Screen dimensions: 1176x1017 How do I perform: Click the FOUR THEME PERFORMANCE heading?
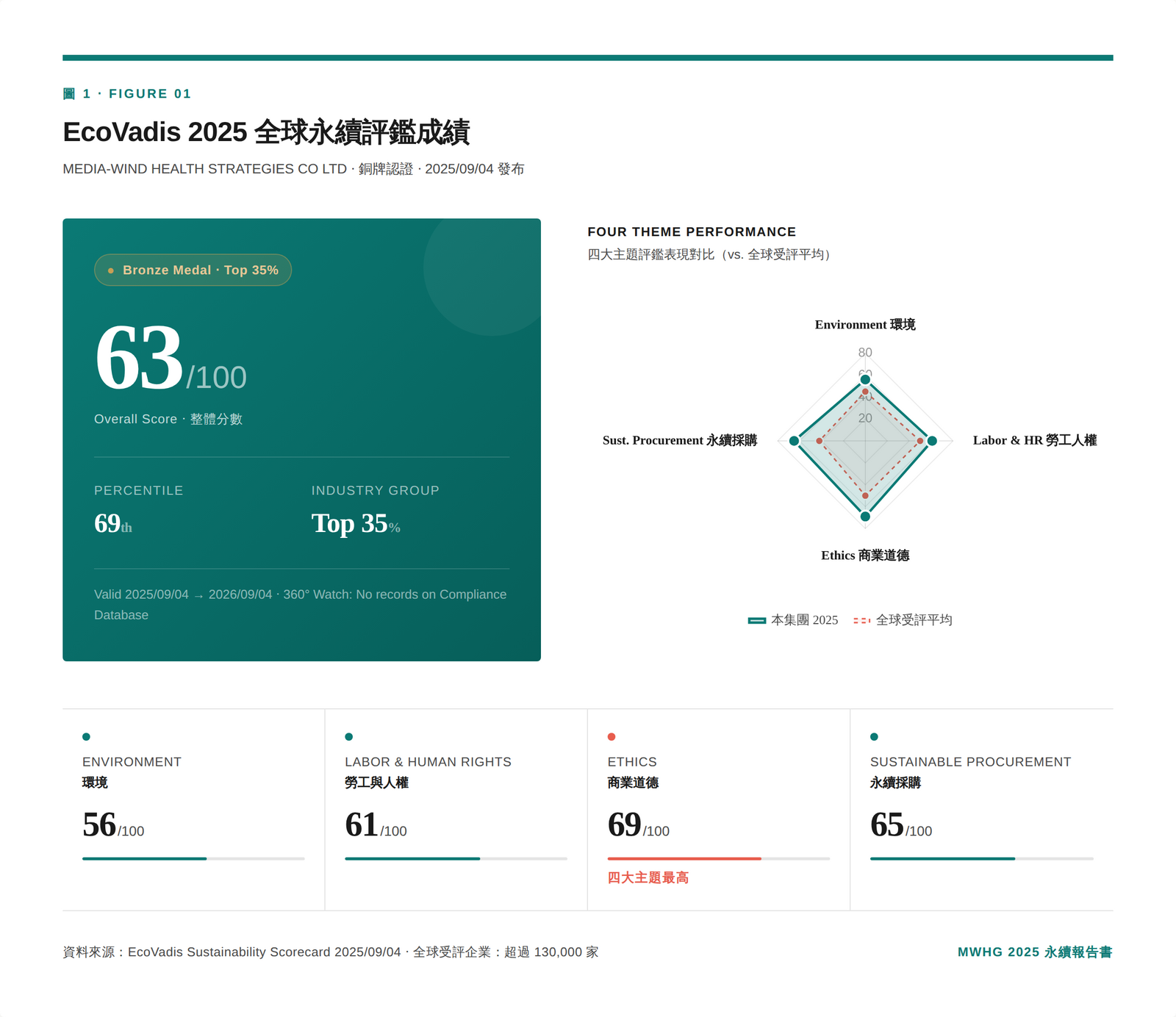[692, 231]
